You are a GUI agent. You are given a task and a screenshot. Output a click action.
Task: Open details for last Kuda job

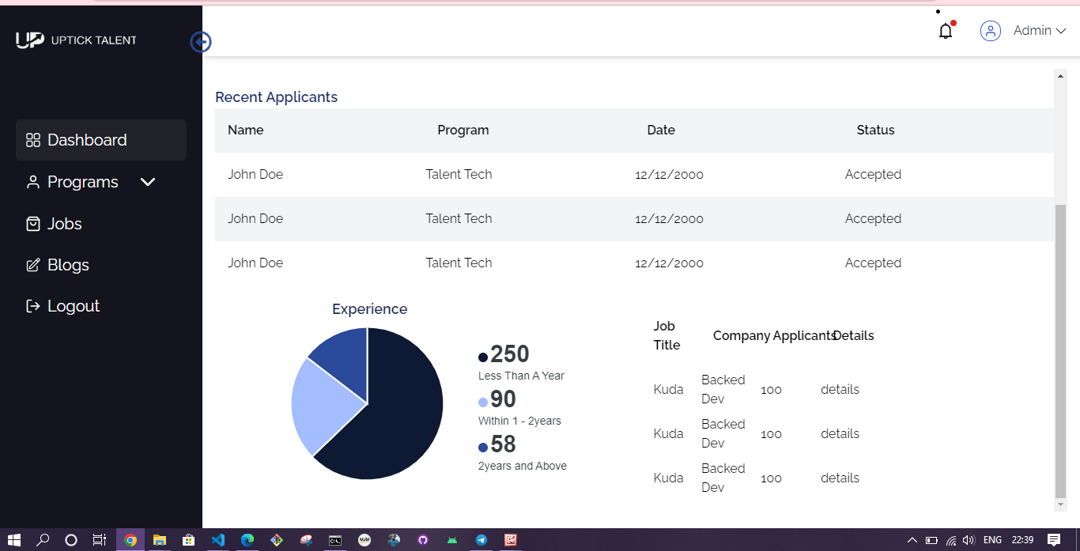coord(840,478)
